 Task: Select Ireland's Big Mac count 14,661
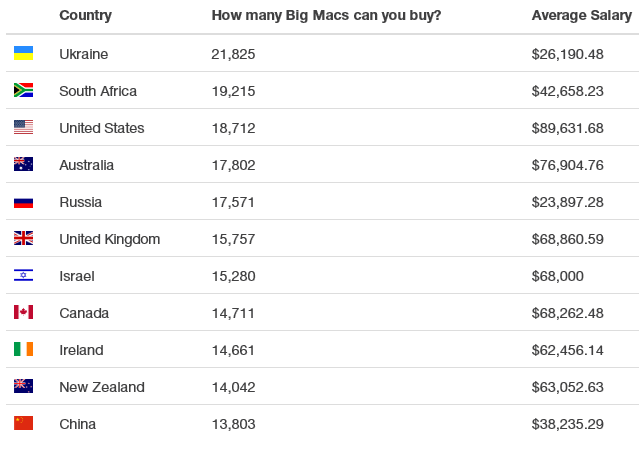(x=233, y=350)
